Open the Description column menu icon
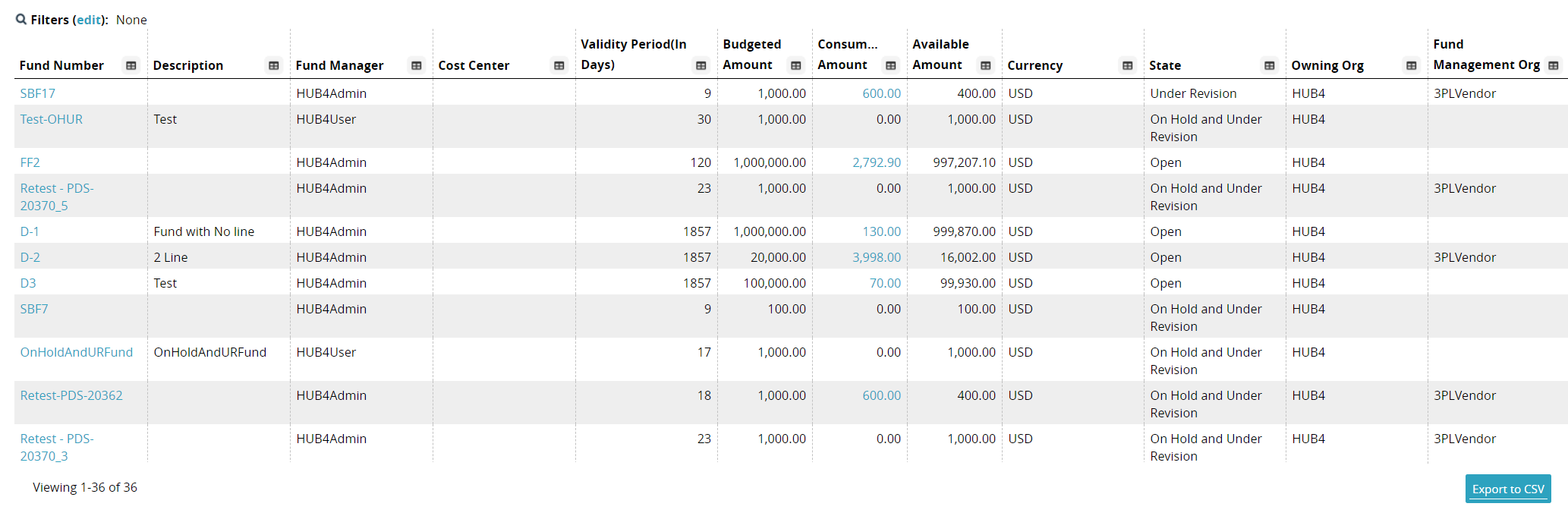 [274, 66]
